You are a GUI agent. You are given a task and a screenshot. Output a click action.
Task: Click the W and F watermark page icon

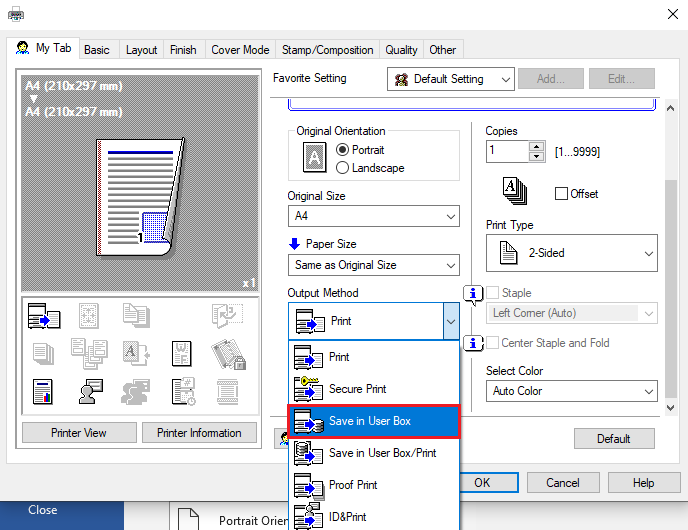coord(182,354)
